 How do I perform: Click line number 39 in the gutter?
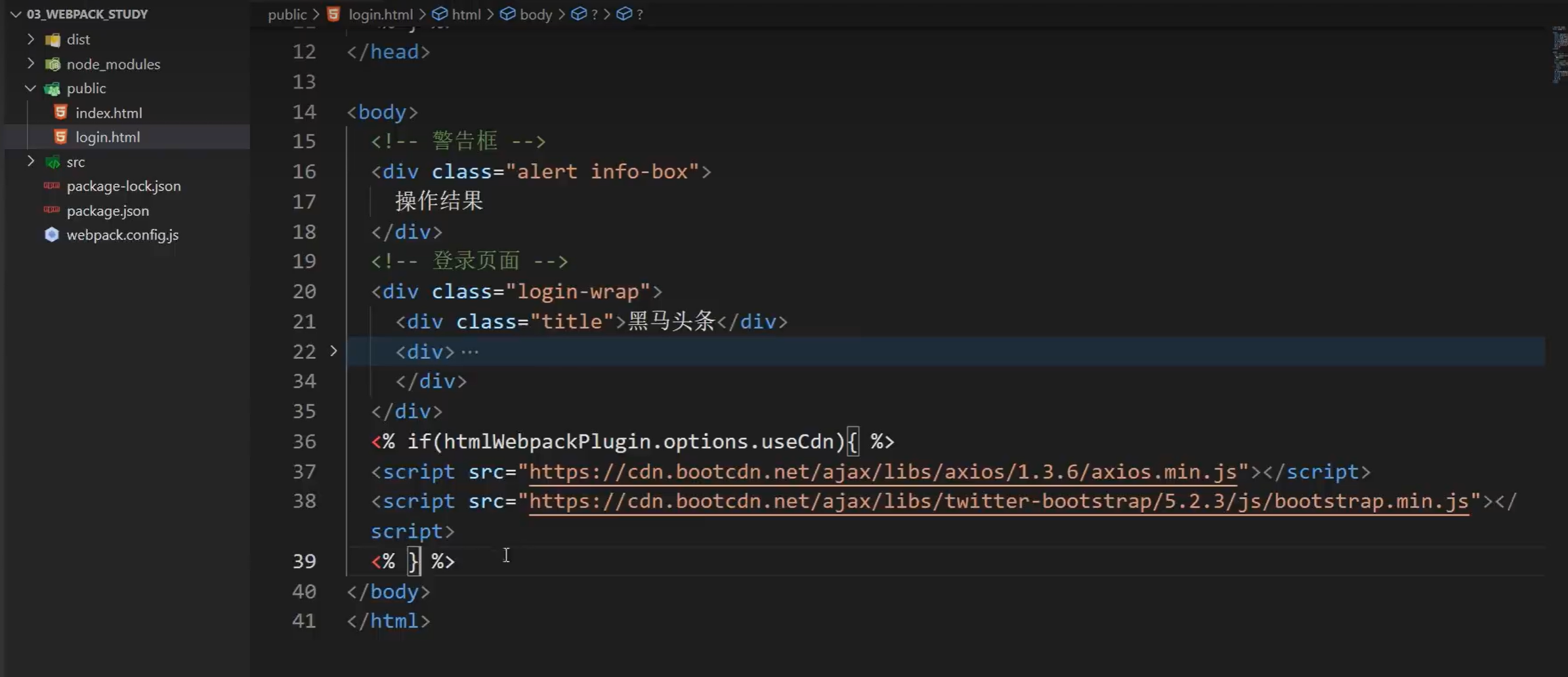(304, 562)
